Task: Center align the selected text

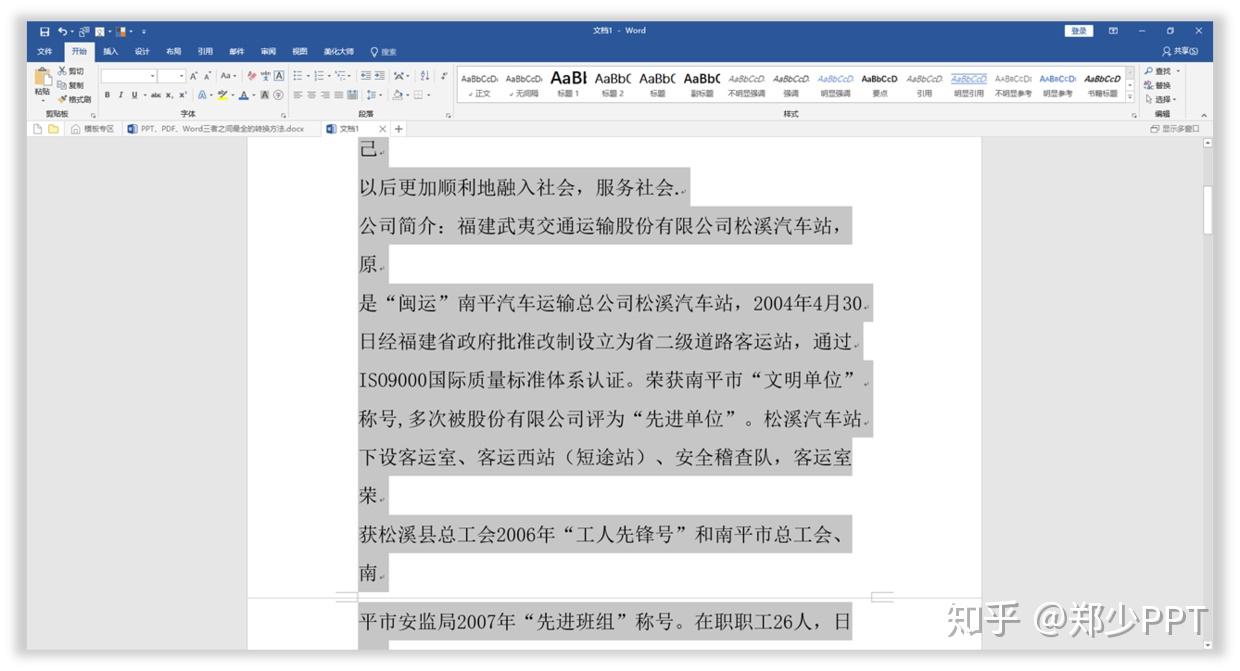Action: point(311,95)
